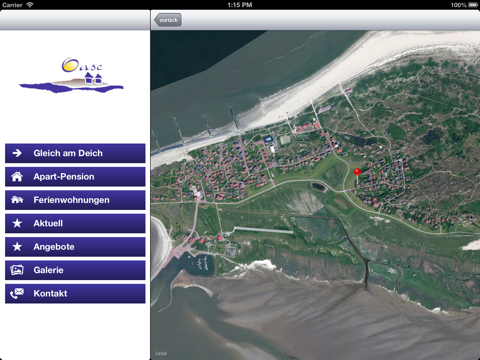Image resolution: width=480 pixels, height=360 pixels.
Task: Tap the zurück back button
Action: coord(168,20)
